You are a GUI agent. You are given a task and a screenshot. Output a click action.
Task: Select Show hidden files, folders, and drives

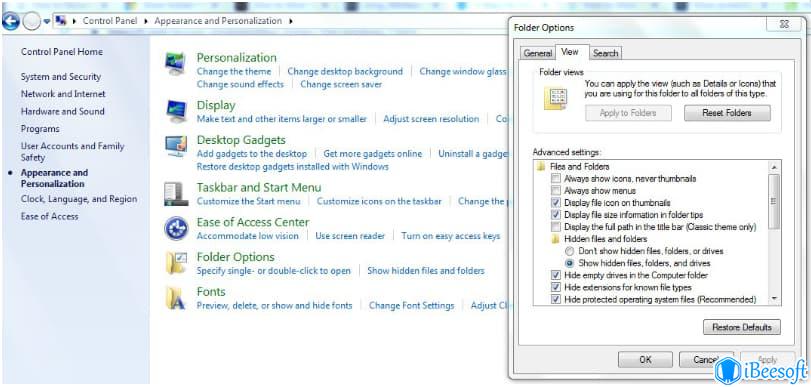tap(569, 263)
